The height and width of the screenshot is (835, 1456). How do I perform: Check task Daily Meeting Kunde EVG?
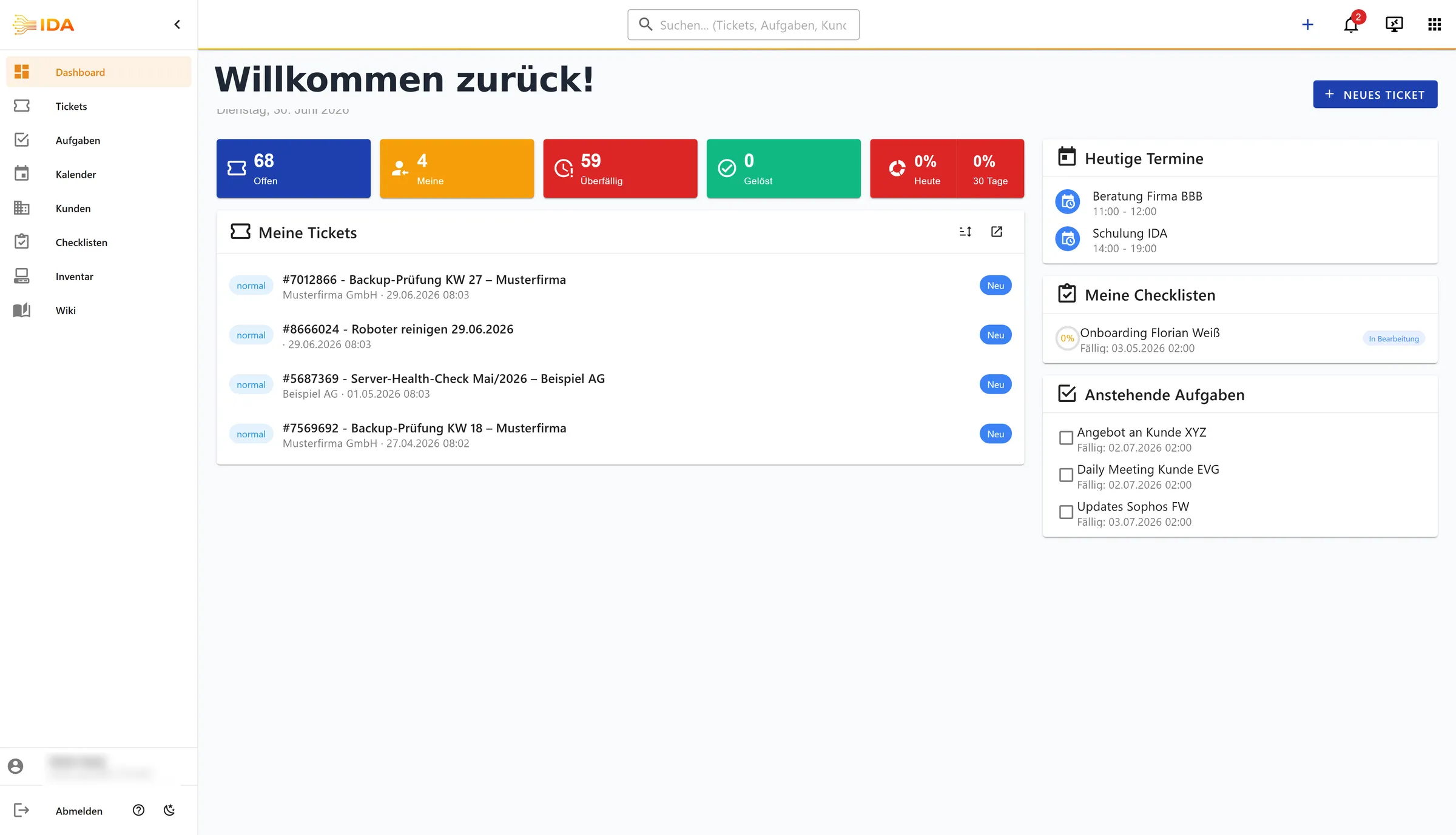point(1066,475)
